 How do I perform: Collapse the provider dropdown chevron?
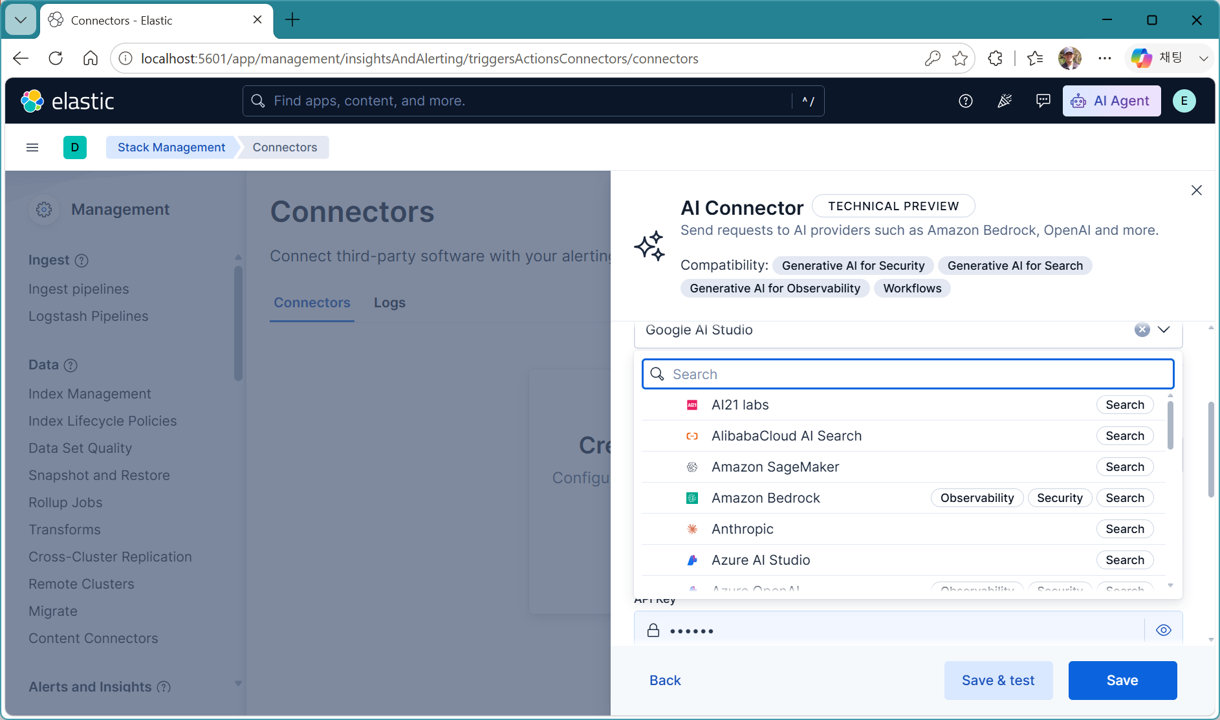tap(1164, 330)
